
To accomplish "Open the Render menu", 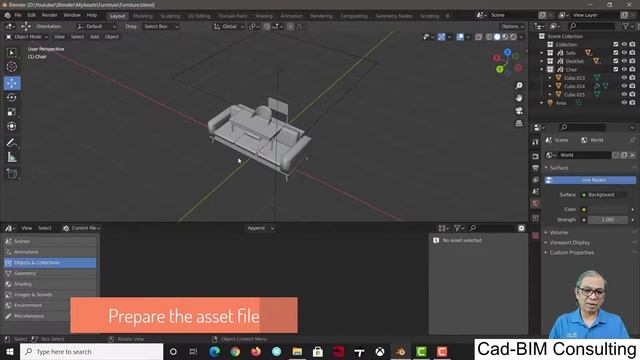I will tap(50, 16).
